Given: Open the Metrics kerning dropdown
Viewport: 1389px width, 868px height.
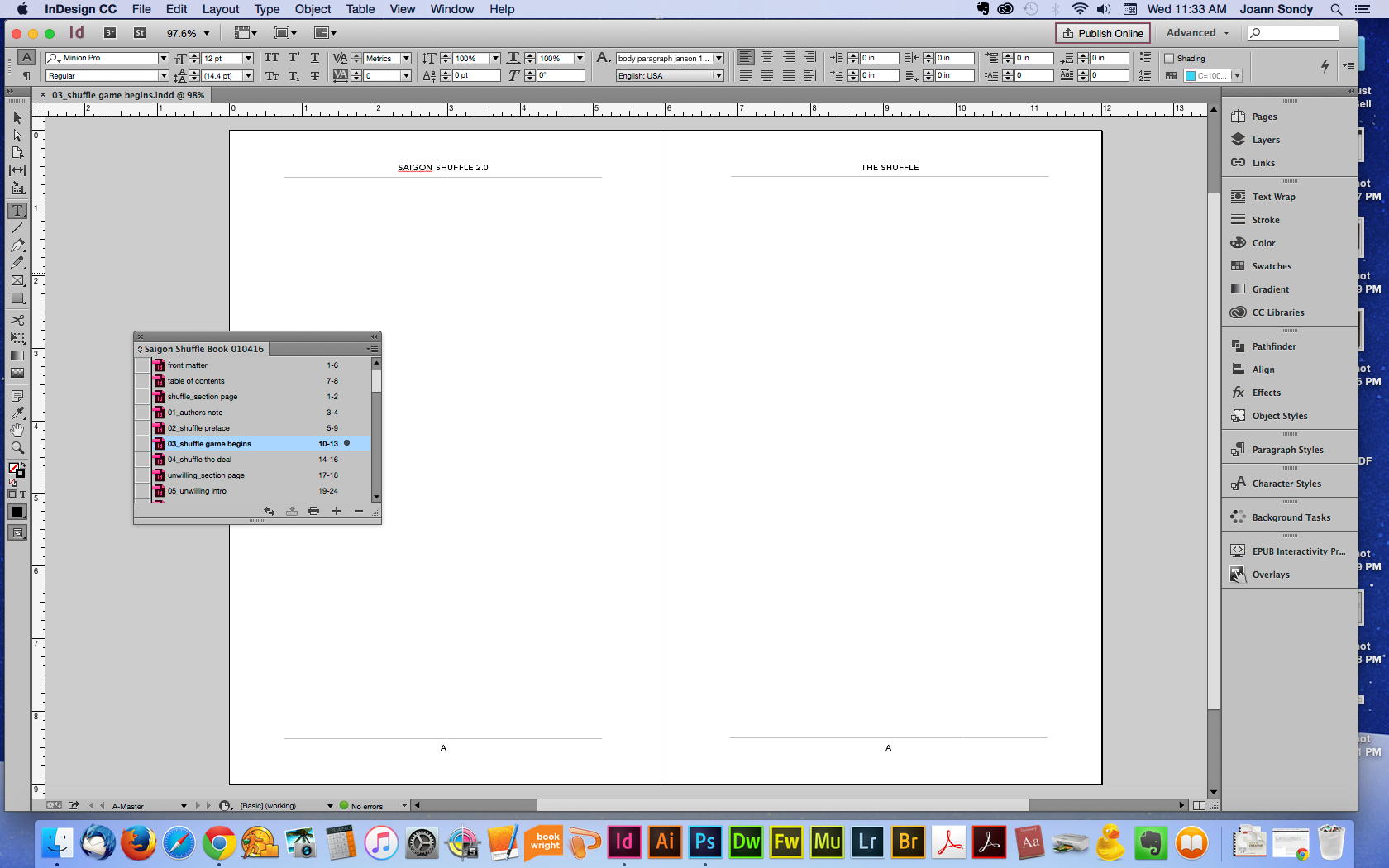Looking at the screenshot, I should point(406,58).
